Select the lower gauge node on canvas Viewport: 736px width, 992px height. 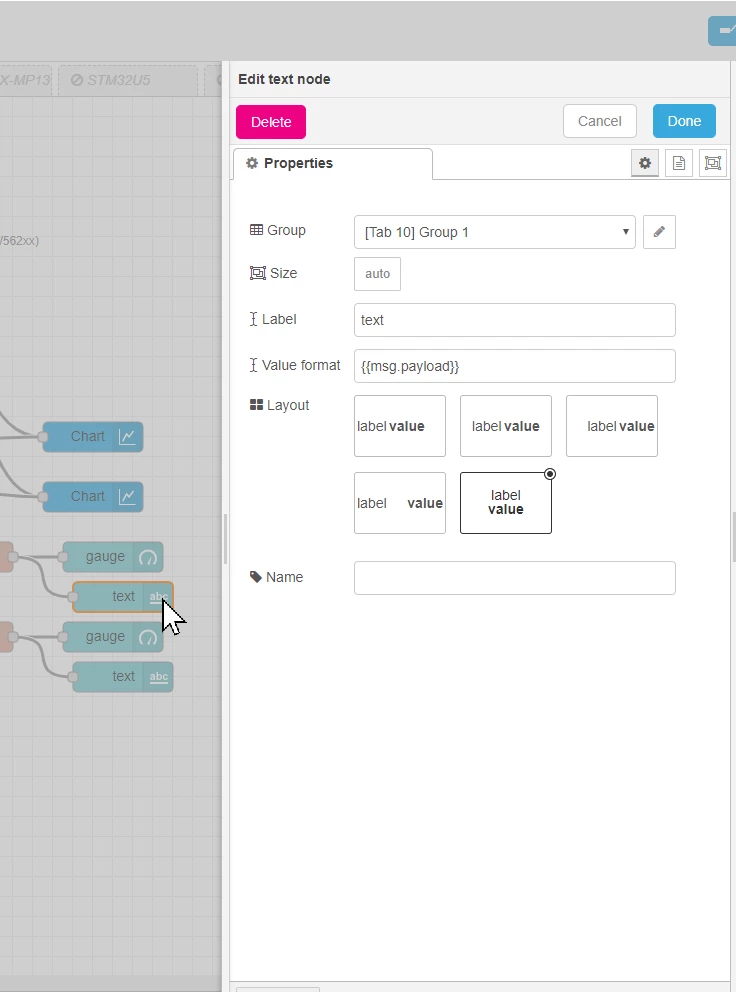113,637
